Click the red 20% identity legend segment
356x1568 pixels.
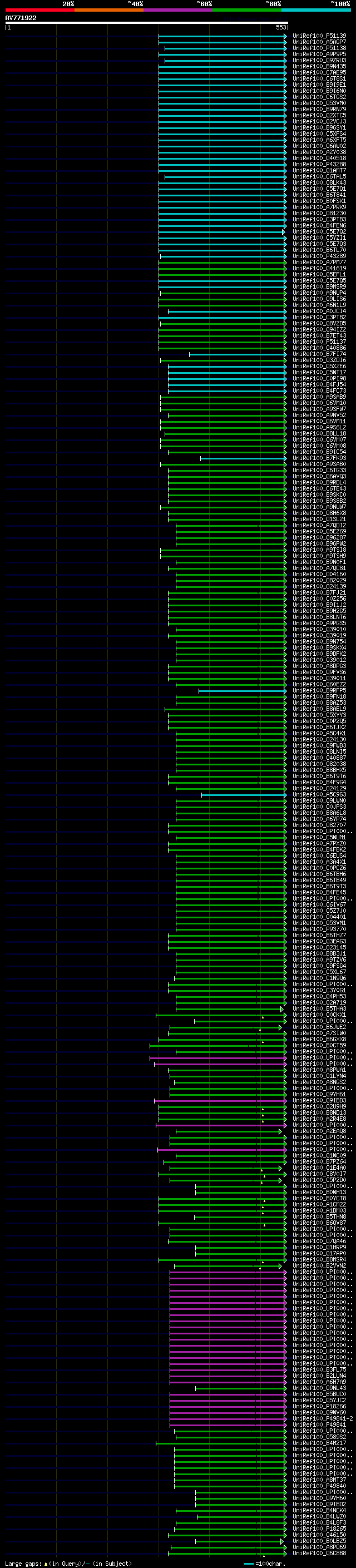tap(39, 10)
